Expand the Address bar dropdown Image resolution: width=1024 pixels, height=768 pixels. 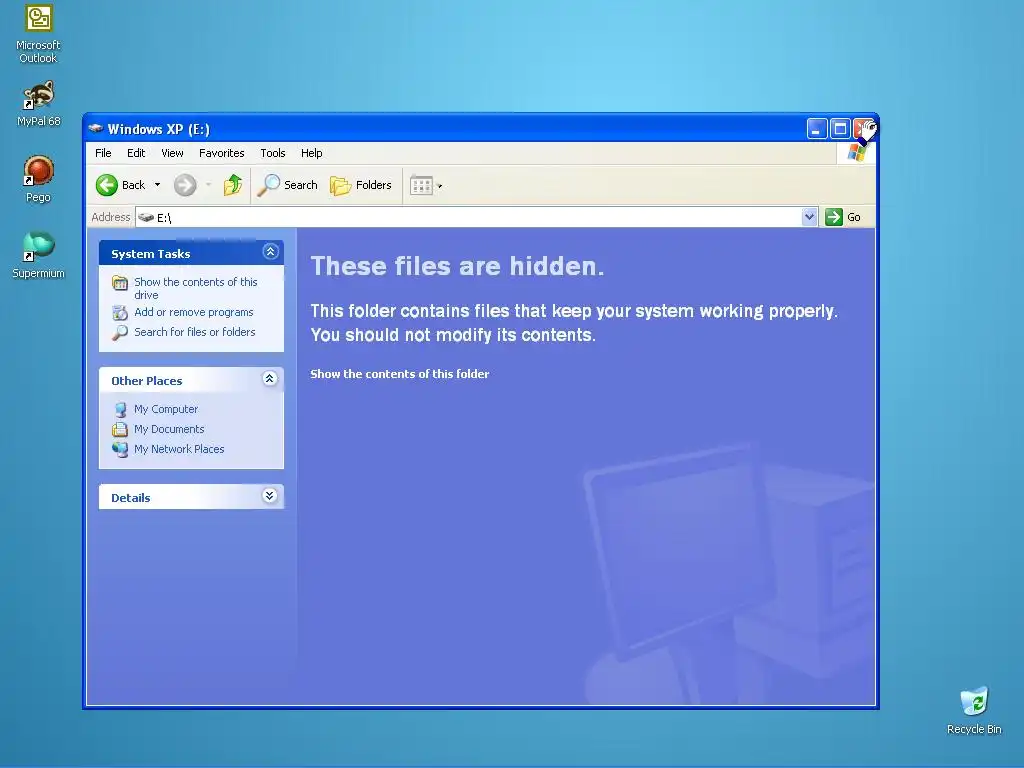(809, 217)
